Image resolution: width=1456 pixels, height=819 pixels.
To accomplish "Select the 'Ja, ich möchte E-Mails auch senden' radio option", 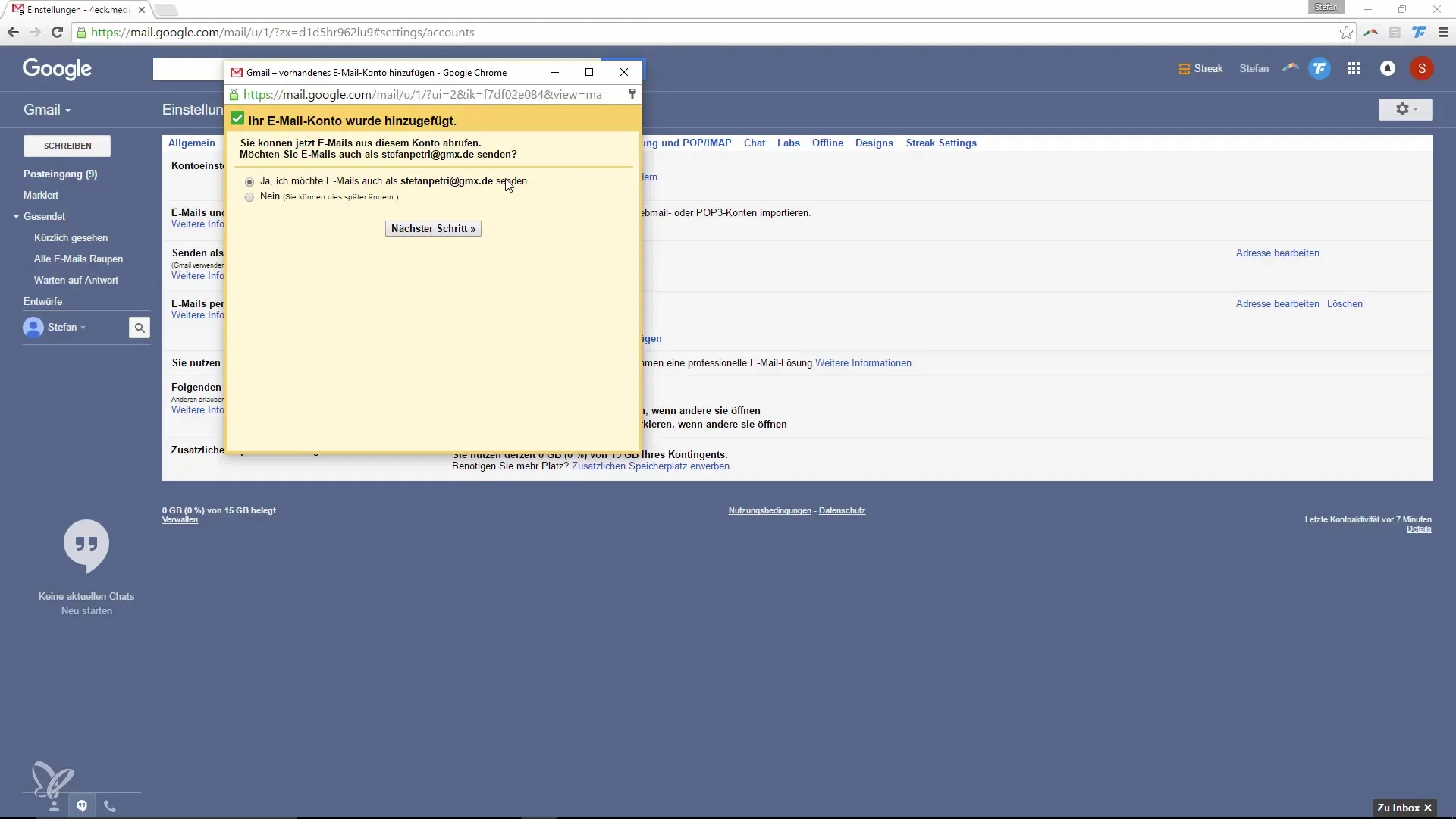I will pyautogui.click(x=249, y=182).
